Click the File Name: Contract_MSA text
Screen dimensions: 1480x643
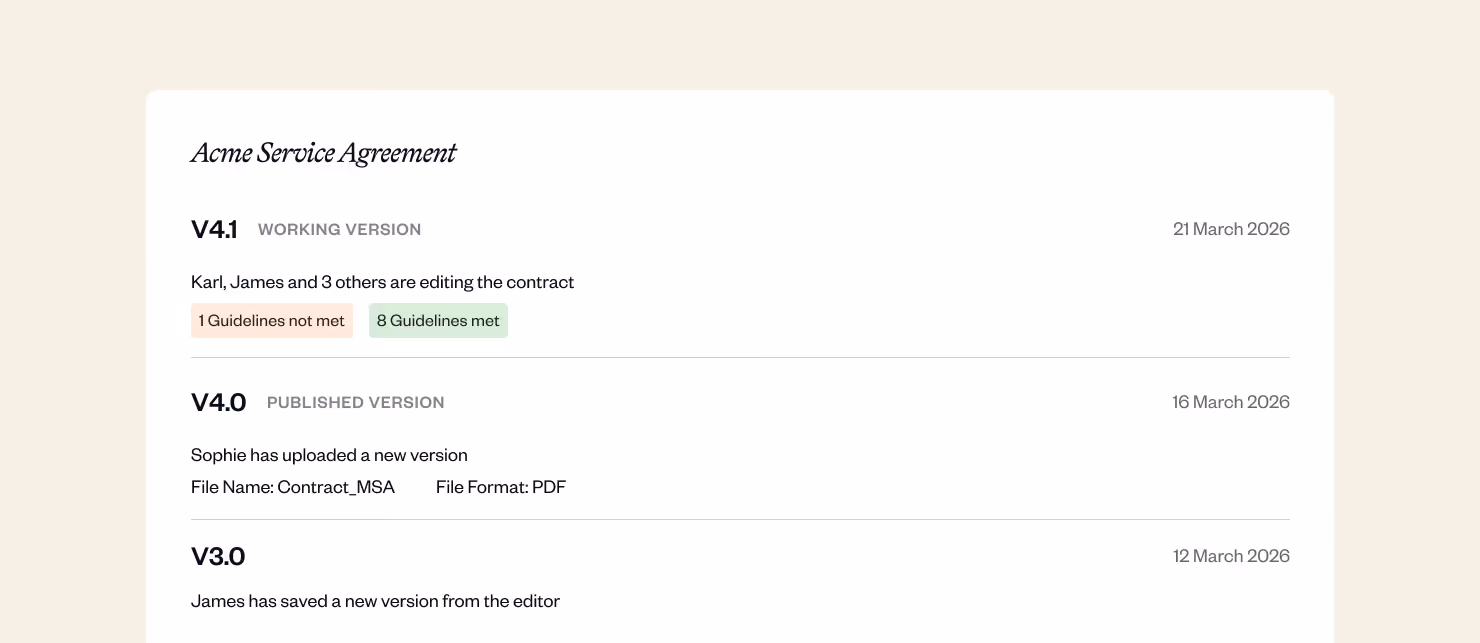(x=293, y=487)
